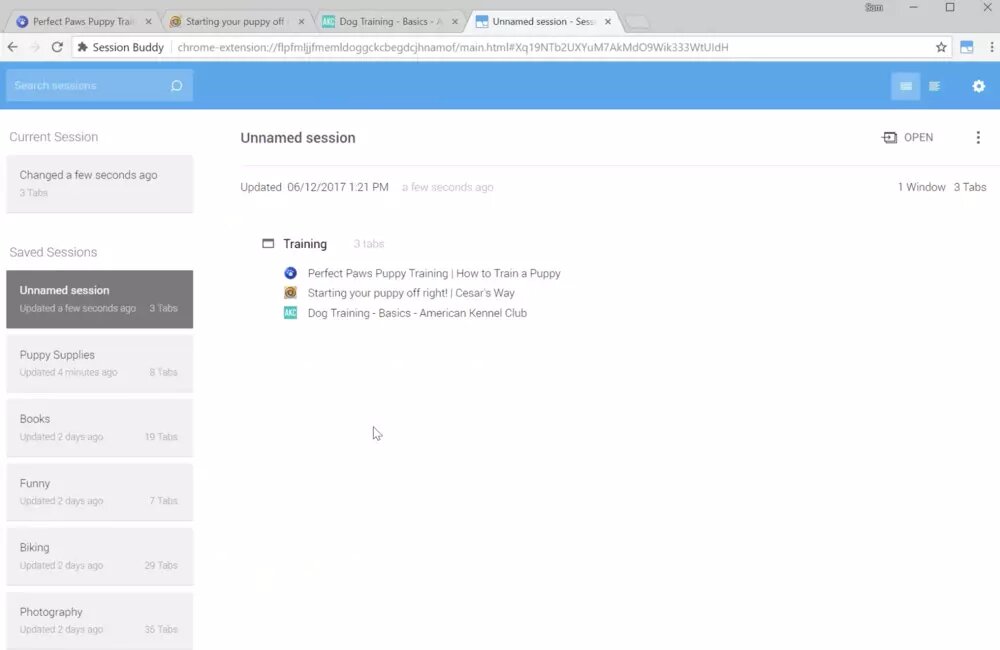Screen dimensions: 1000x650
Task: Click the search magnifier icon
Action: [x=176, y=86]
